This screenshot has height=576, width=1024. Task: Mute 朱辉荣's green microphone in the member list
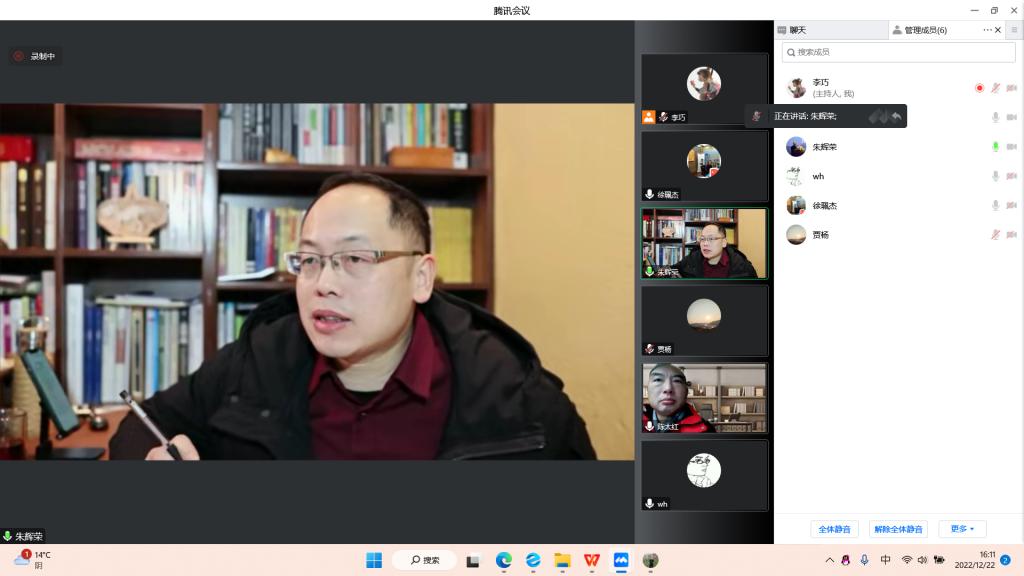995,147
